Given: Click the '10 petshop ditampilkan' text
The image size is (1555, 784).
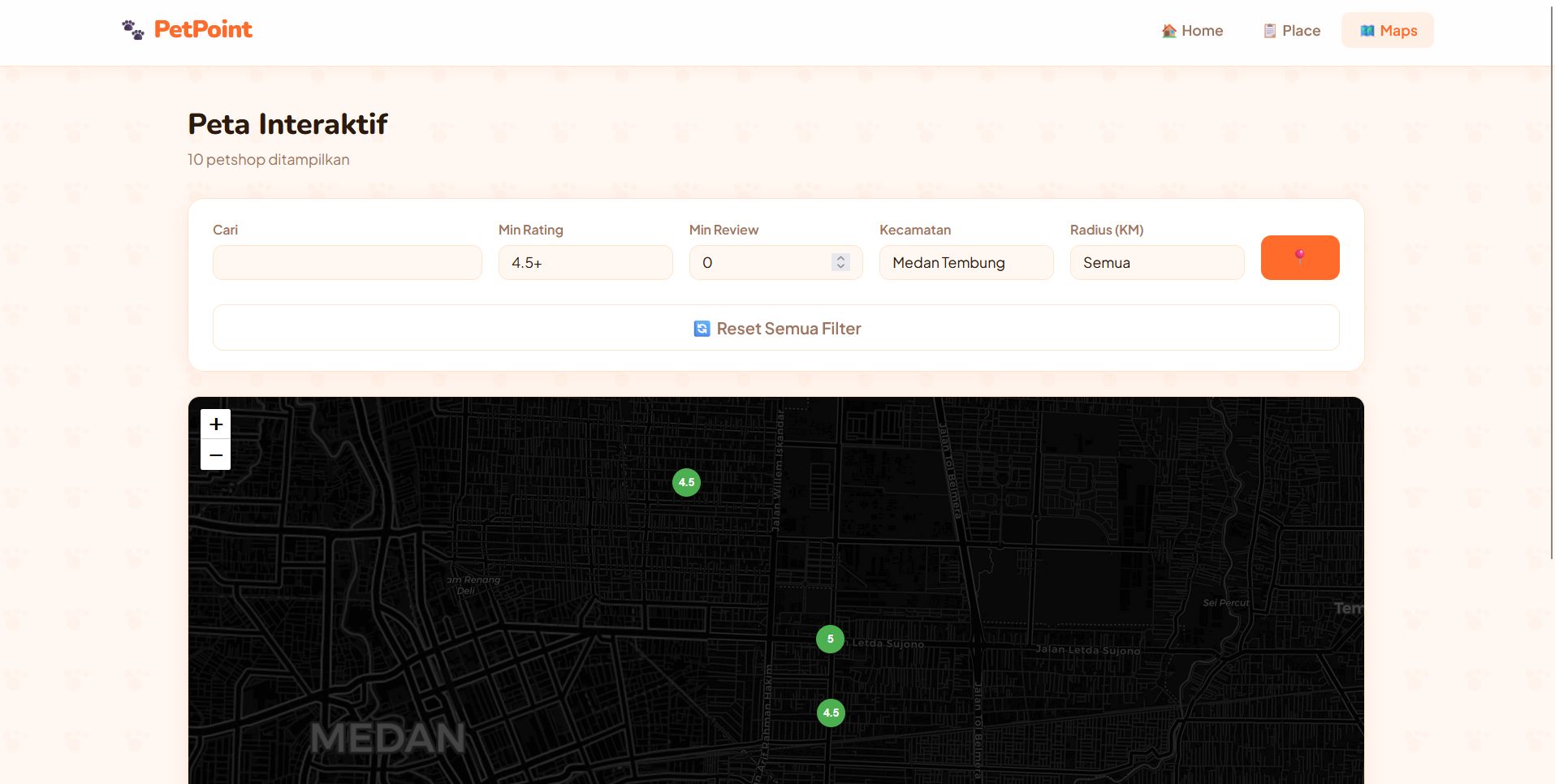Looking at the screenshot, I should pyautogui.click(x=268, y=160).
